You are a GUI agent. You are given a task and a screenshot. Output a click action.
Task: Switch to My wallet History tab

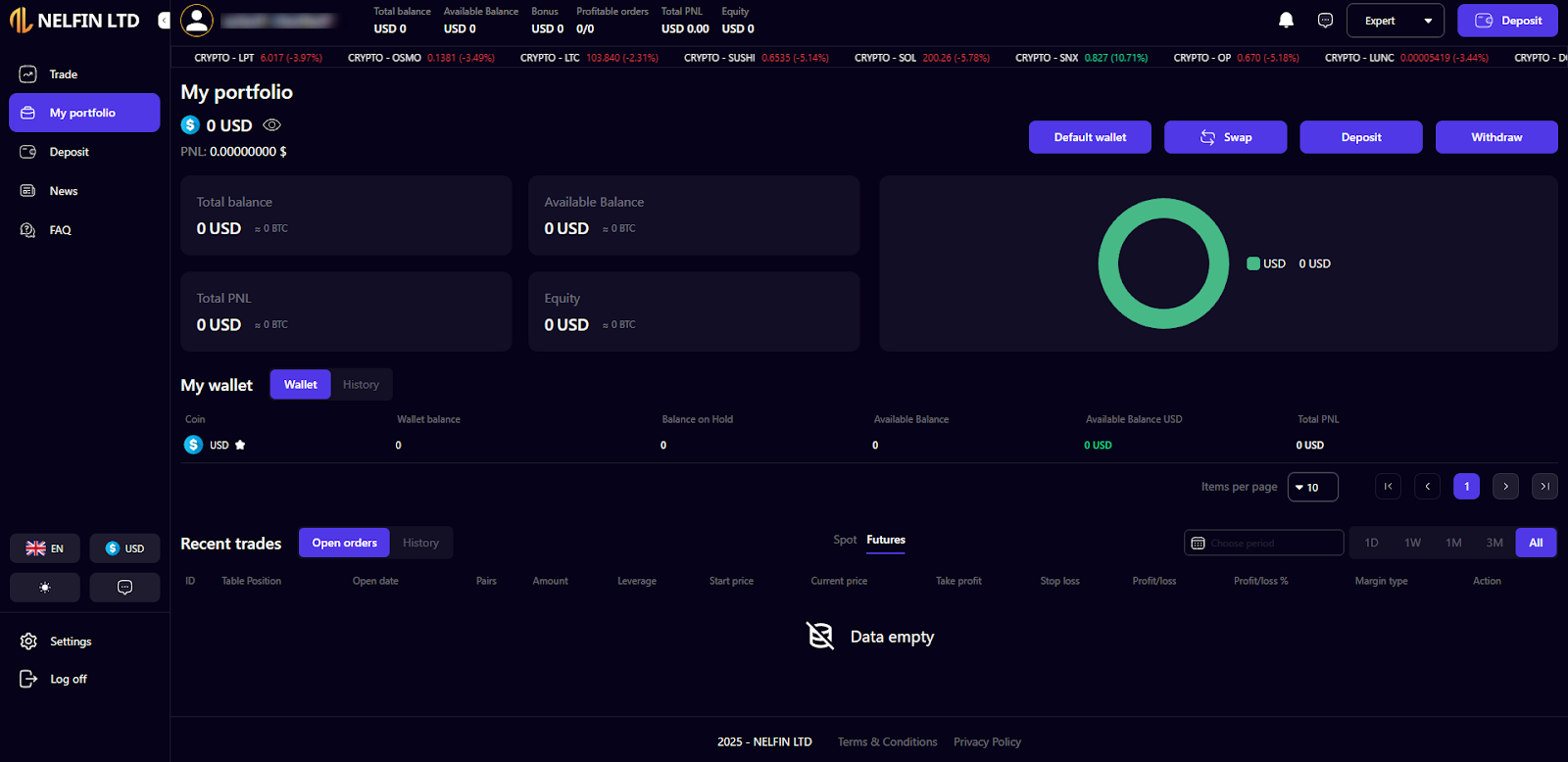[x=361, y=385]
